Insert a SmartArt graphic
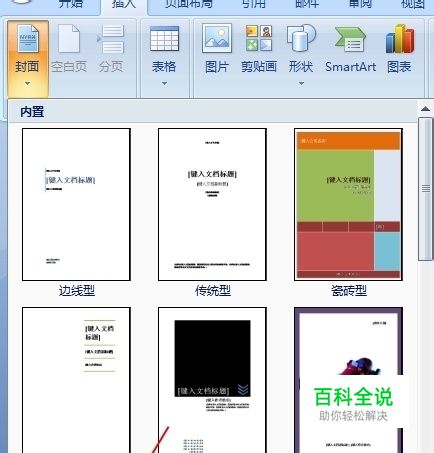The width and height of the screenshot is (434, 453). [x=350, y=48]
